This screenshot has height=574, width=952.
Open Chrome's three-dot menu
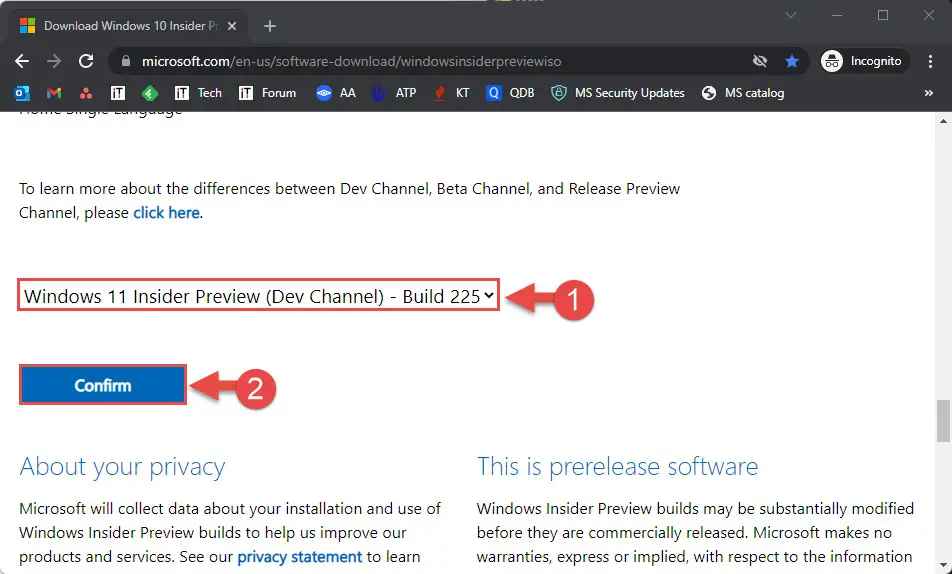[930, 61]
